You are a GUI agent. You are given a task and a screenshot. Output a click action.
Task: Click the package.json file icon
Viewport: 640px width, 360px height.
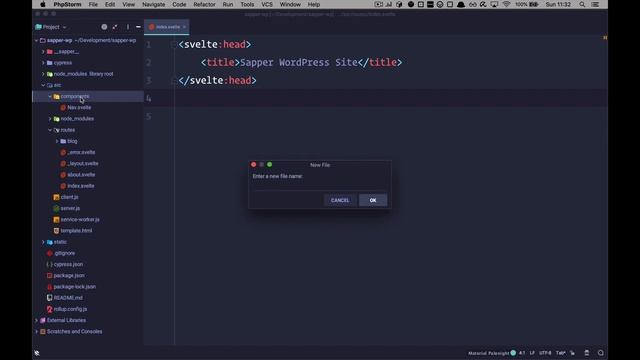pyautogui.click(x=49, y=276)
